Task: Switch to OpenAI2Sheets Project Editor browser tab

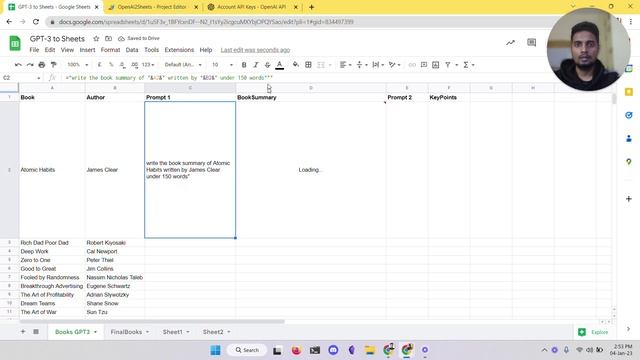Action: 152,7
